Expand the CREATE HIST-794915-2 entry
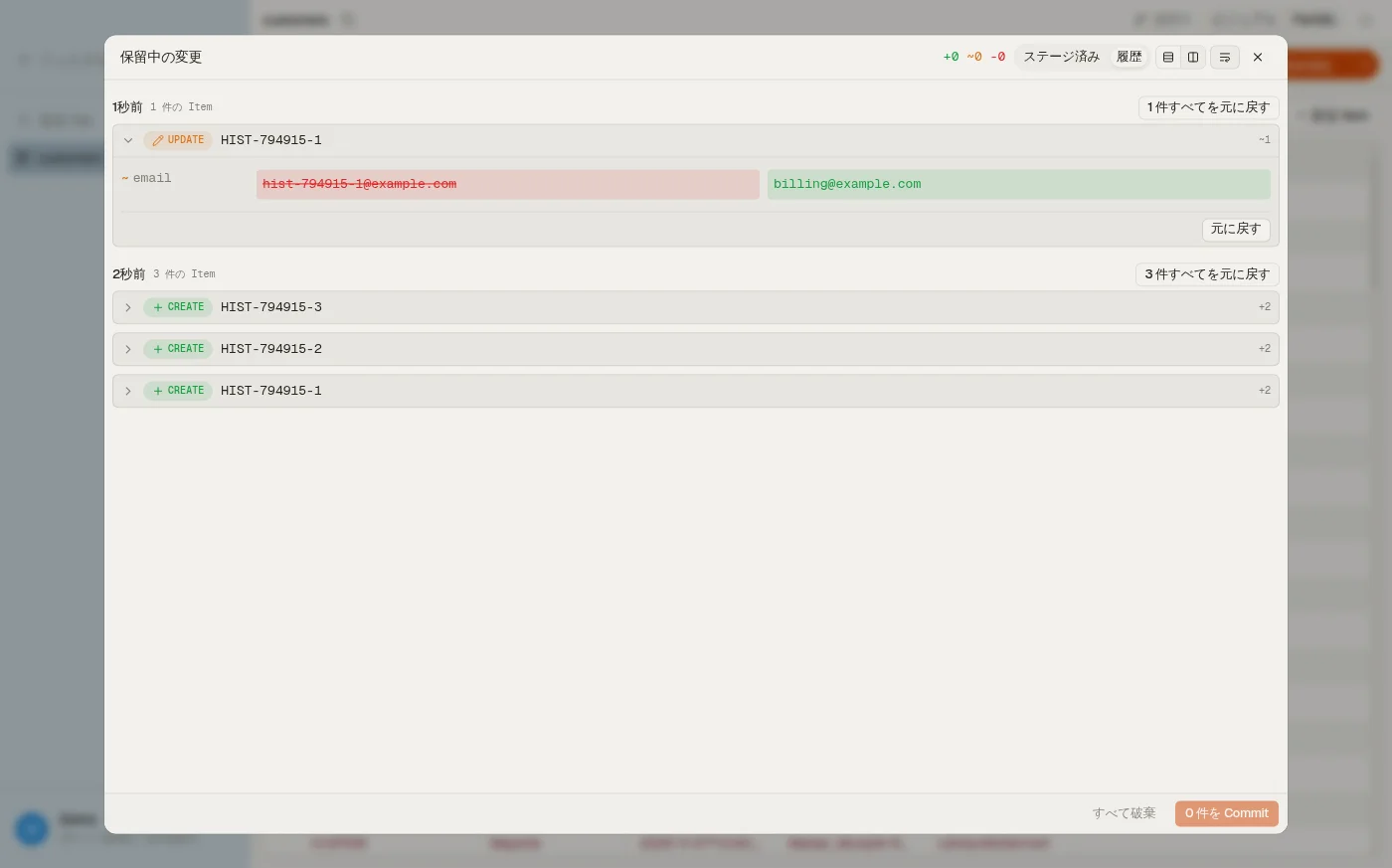Viewport: 1392px width, 868px height. point(128,349)
